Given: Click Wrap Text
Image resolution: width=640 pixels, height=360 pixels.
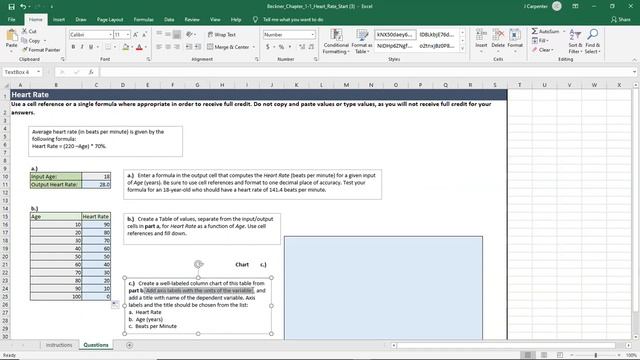Looking at the screenshot, I should (221, 35).
